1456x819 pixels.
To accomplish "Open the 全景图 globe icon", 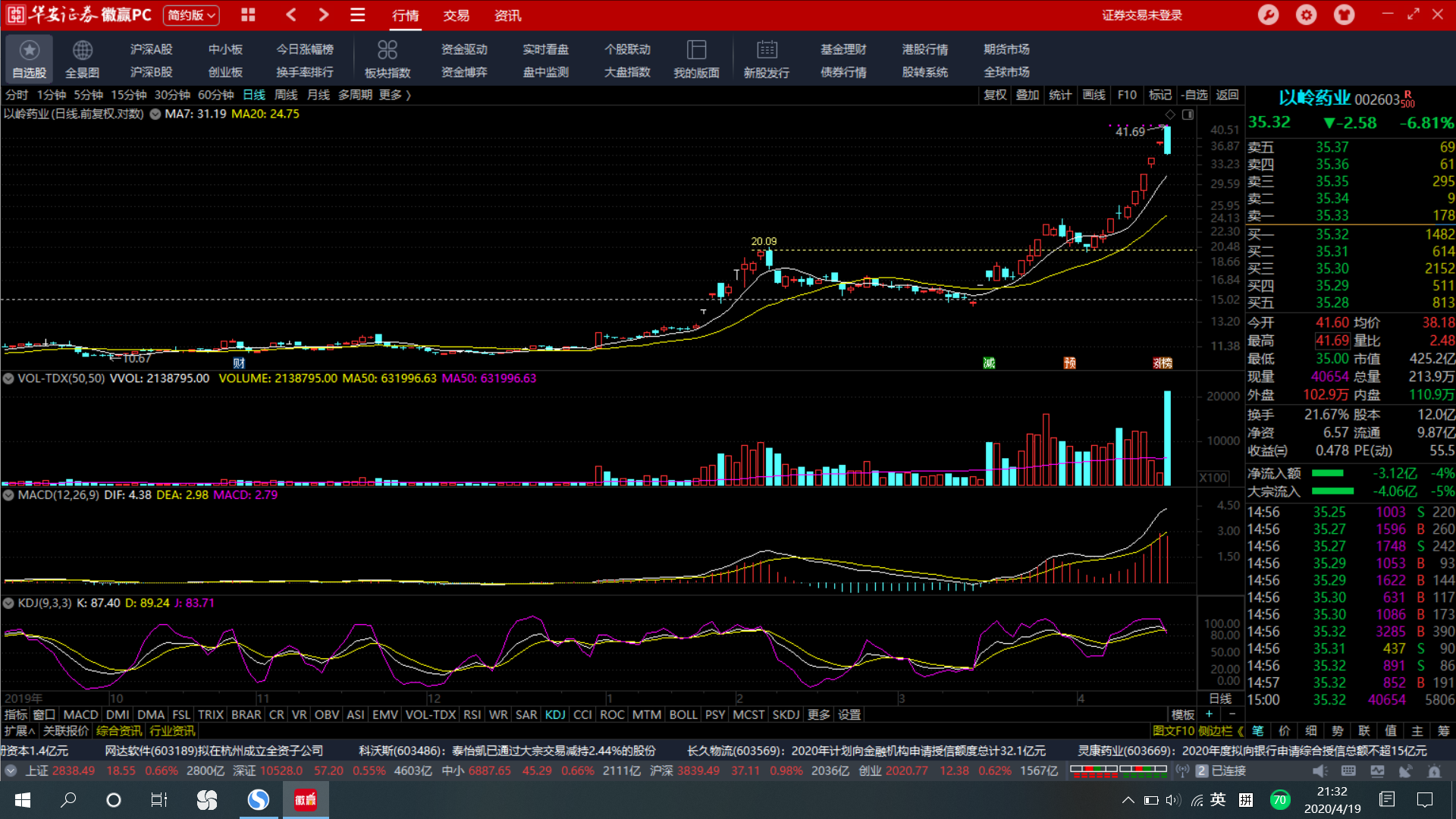I will click(82, 51).
